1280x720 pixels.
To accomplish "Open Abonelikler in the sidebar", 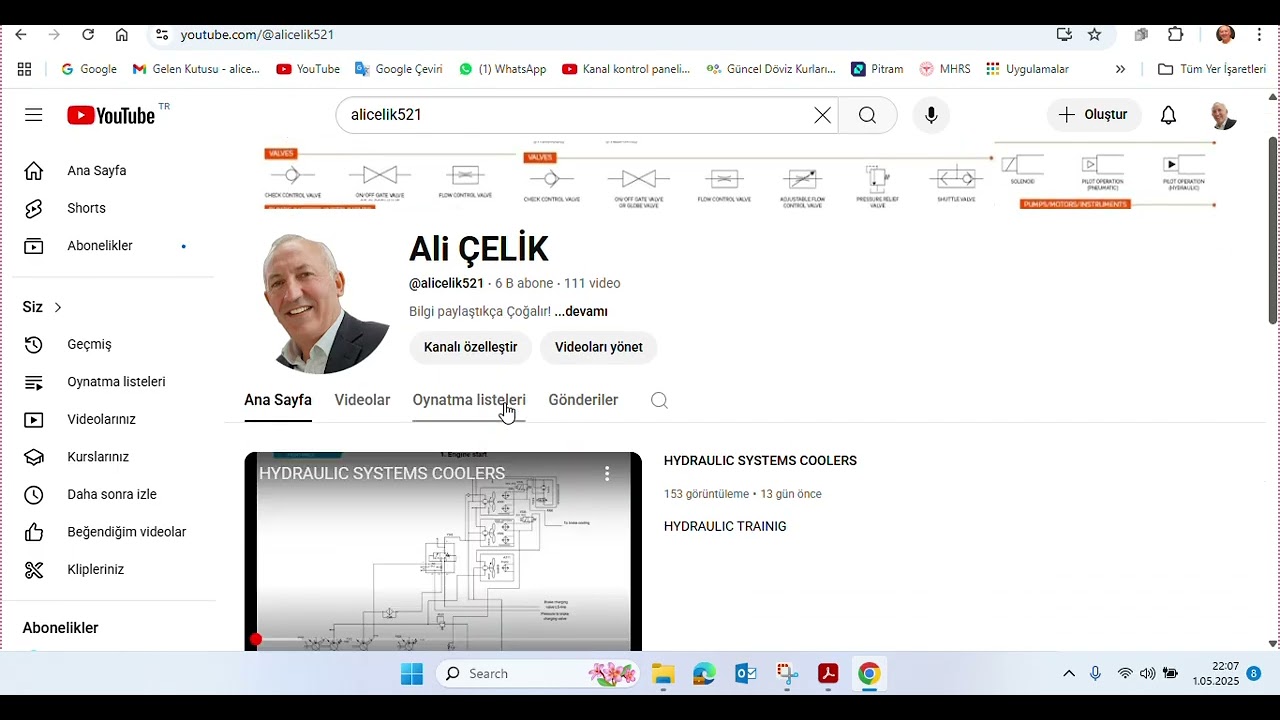I will tap(113, 246).
